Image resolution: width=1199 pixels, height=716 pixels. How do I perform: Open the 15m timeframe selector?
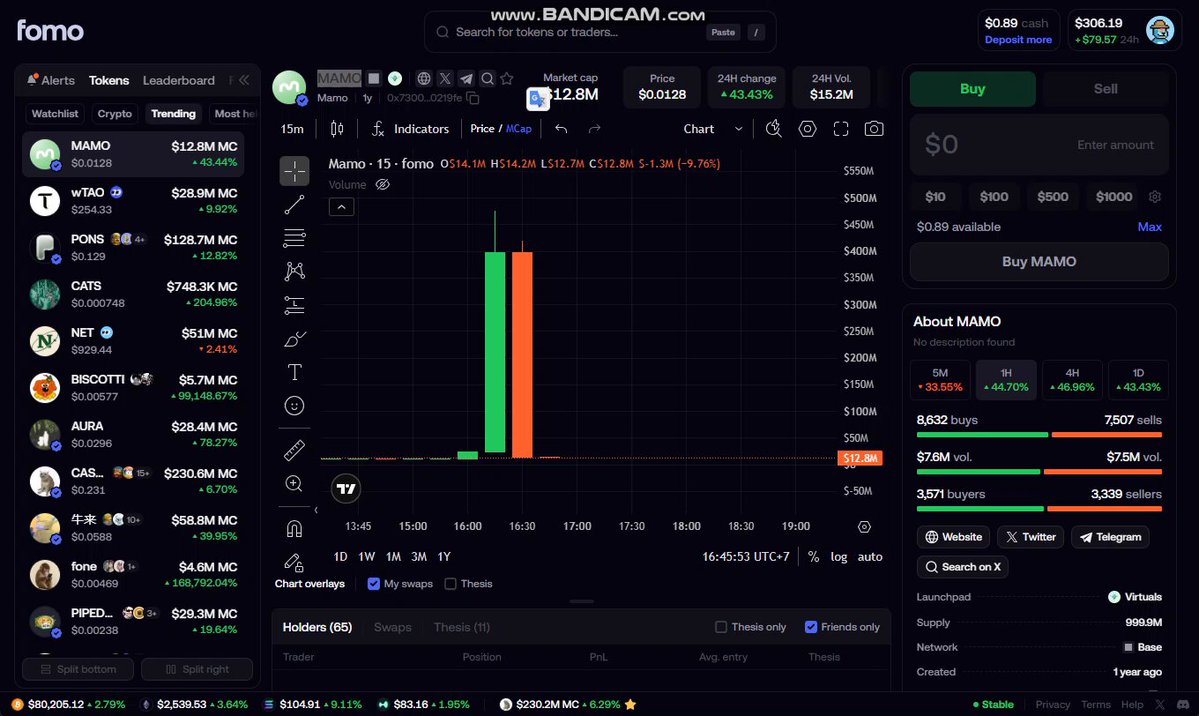pos(292,129)
